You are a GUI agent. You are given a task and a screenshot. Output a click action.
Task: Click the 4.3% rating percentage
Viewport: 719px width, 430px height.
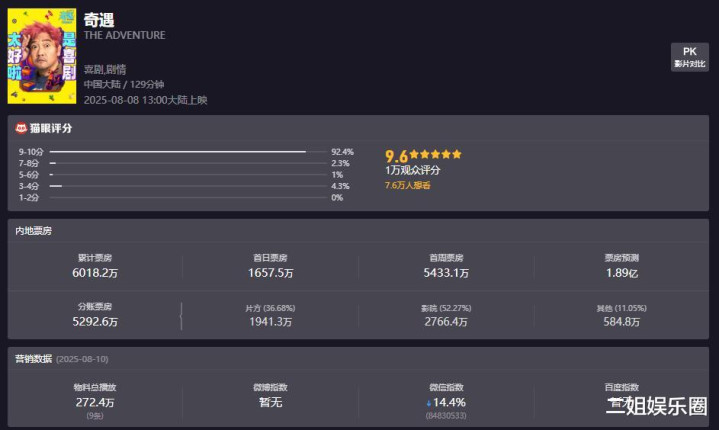(340, 186)
